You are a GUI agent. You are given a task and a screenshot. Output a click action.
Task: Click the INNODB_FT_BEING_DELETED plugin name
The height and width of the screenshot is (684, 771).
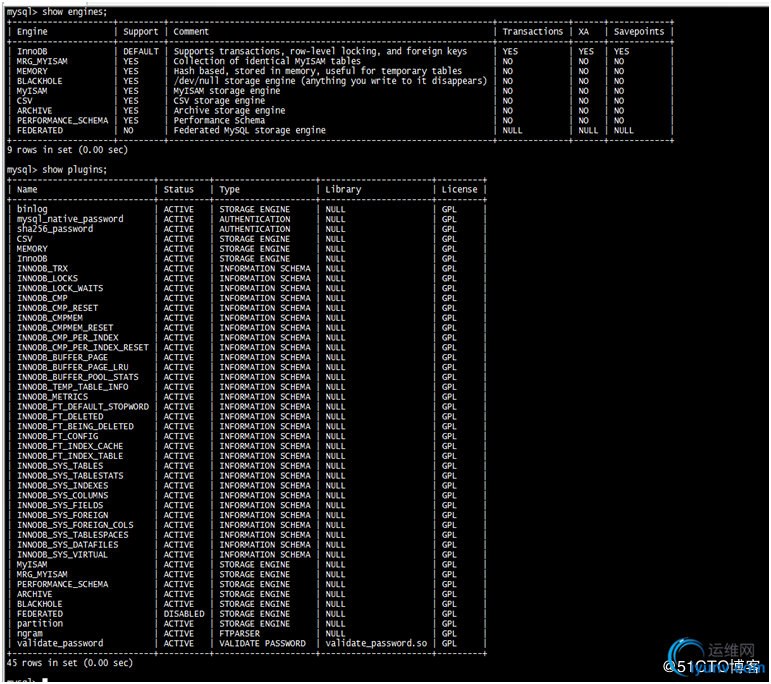pos(75,426)
